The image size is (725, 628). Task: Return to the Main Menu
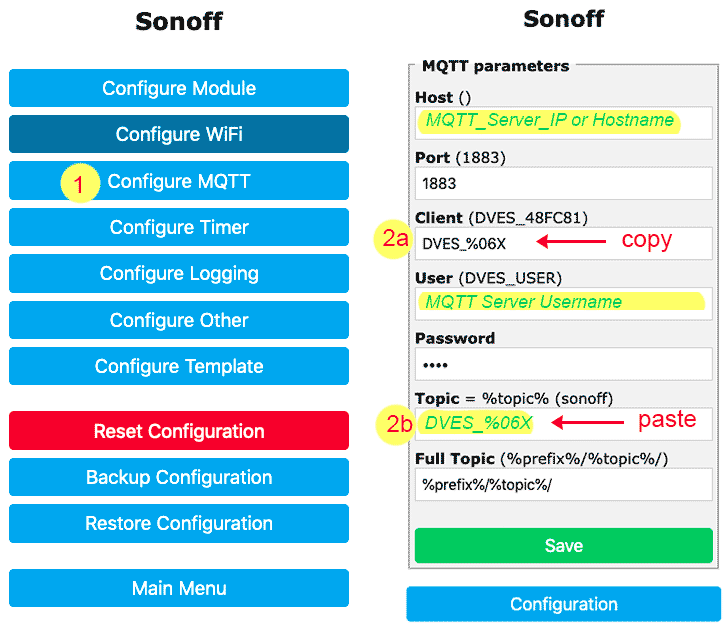(178, 588)
